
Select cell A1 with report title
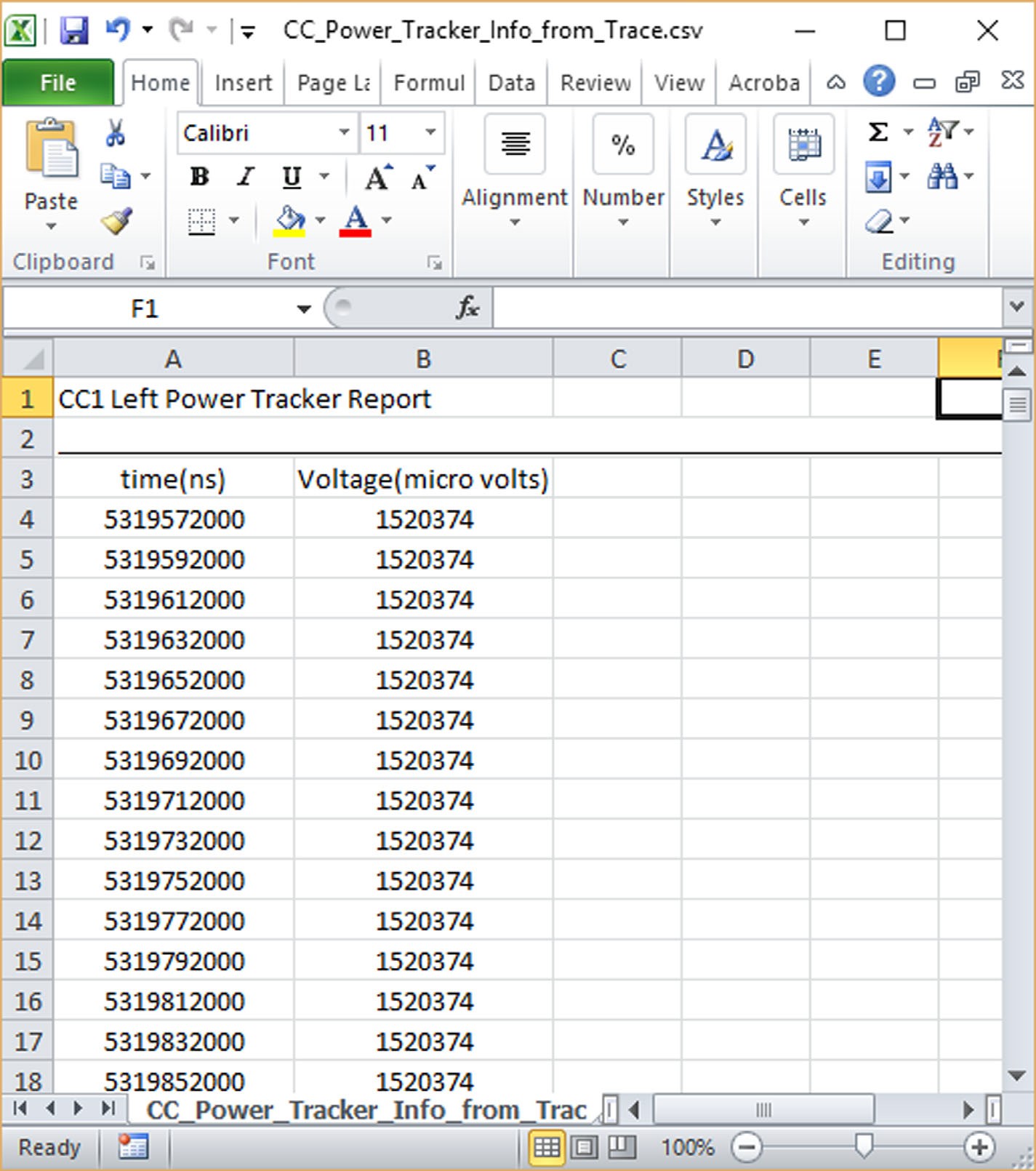(x=173, y=399)
